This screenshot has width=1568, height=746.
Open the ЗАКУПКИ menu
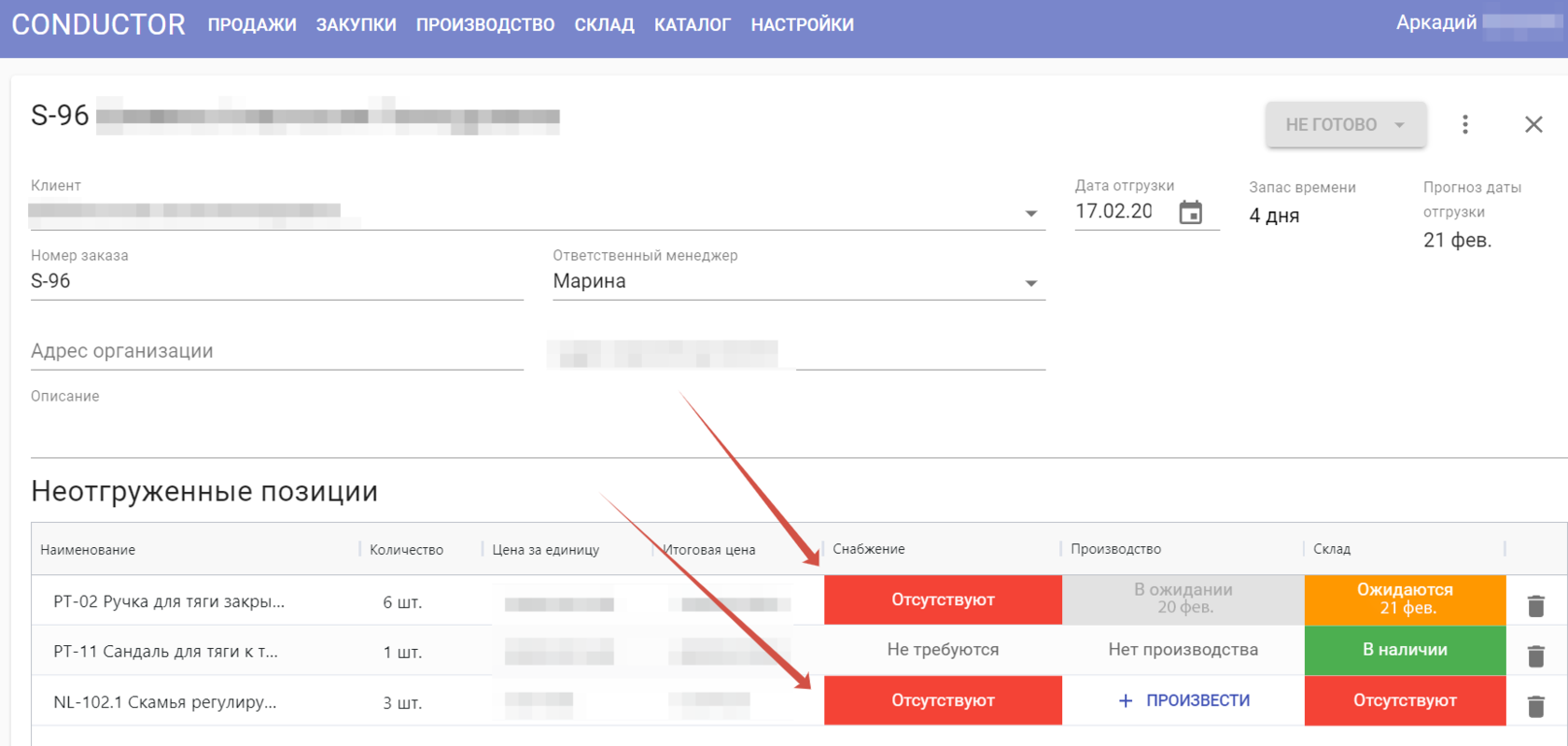(x=356, y=25)
